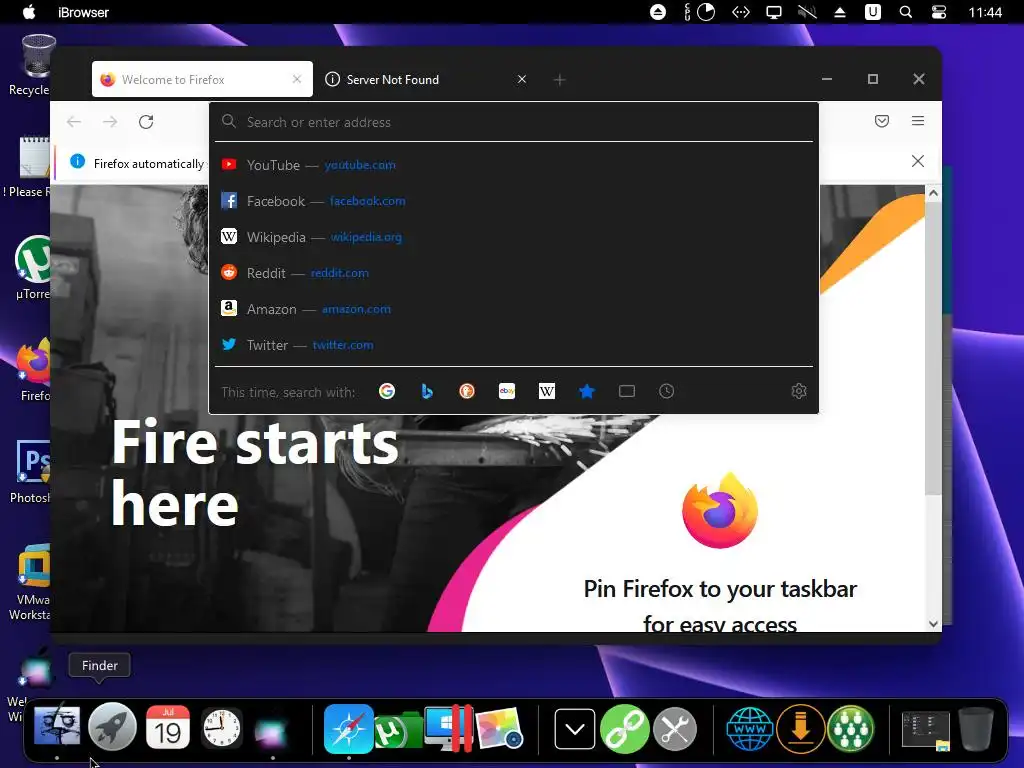Screen dimensions: 1024x768
Task: Select the YouTube suggestion
Action: click(513, 165)
